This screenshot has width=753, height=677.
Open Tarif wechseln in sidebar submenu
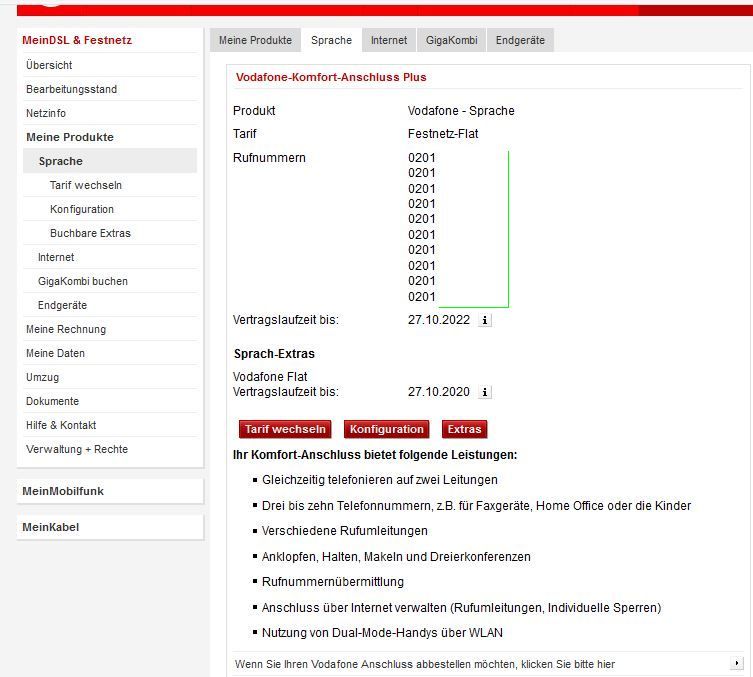(x=86, y=185)
